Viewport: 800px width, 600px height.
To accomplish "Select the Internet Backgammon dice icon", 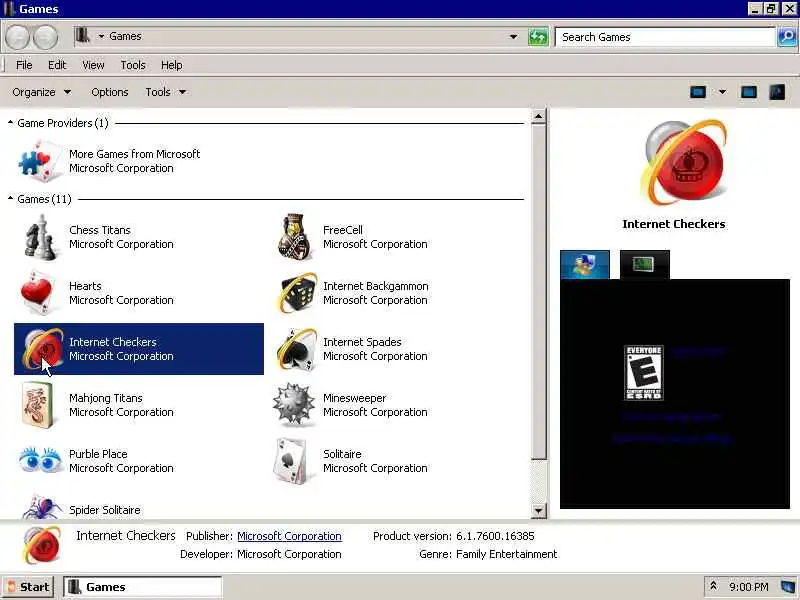I will click(x=296, y=293).
